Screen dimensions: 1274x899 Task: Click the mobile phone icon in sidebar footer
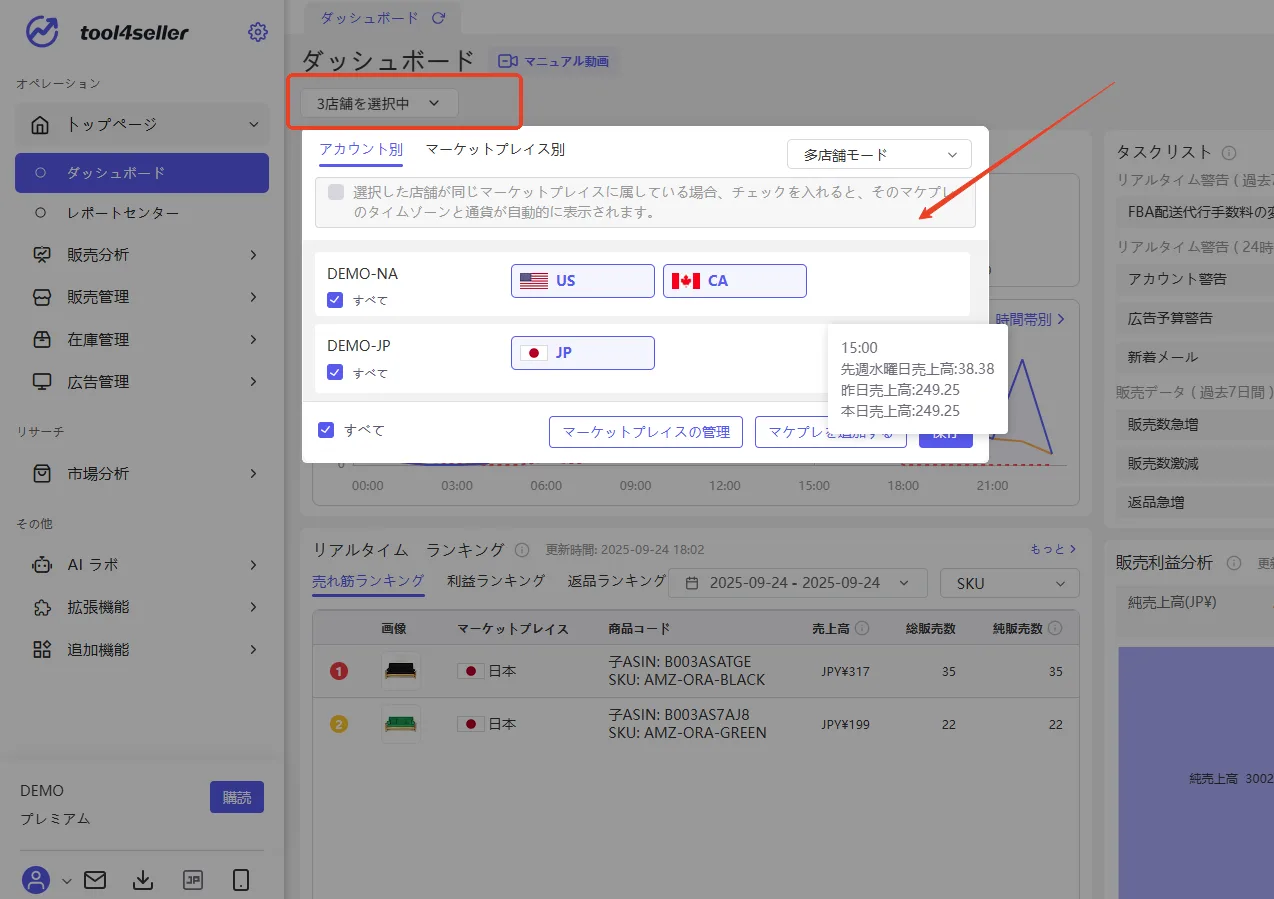point(241,880)
